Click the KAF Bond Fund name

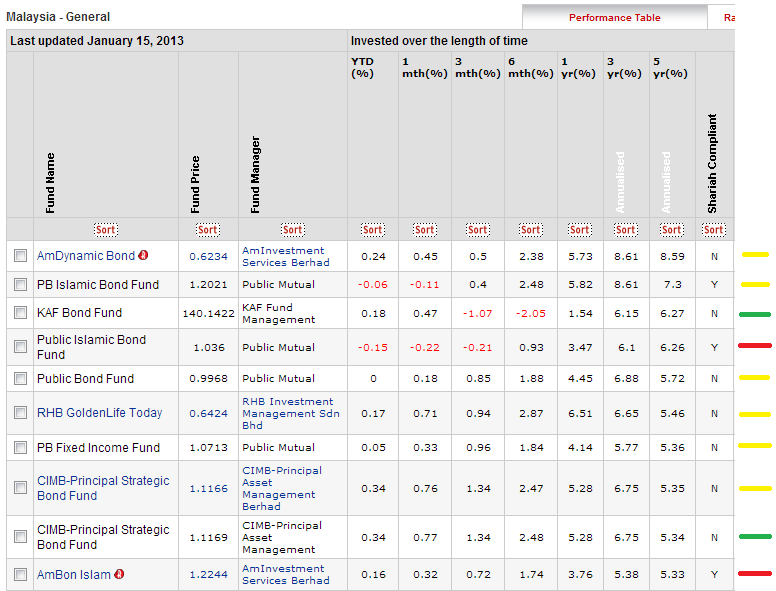[x=79, y=313]
